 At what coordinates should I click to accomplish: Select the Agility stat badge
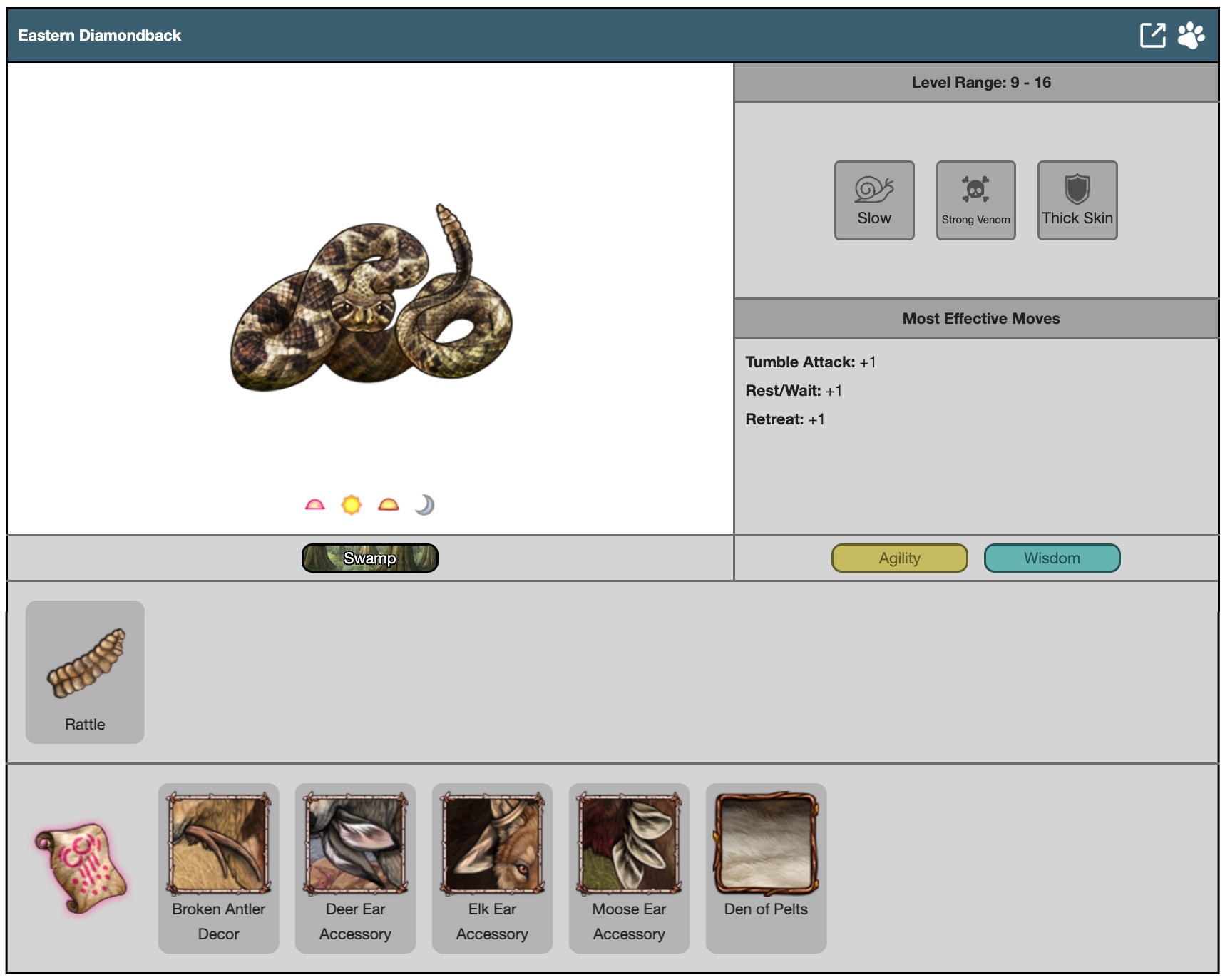point(899,558)
